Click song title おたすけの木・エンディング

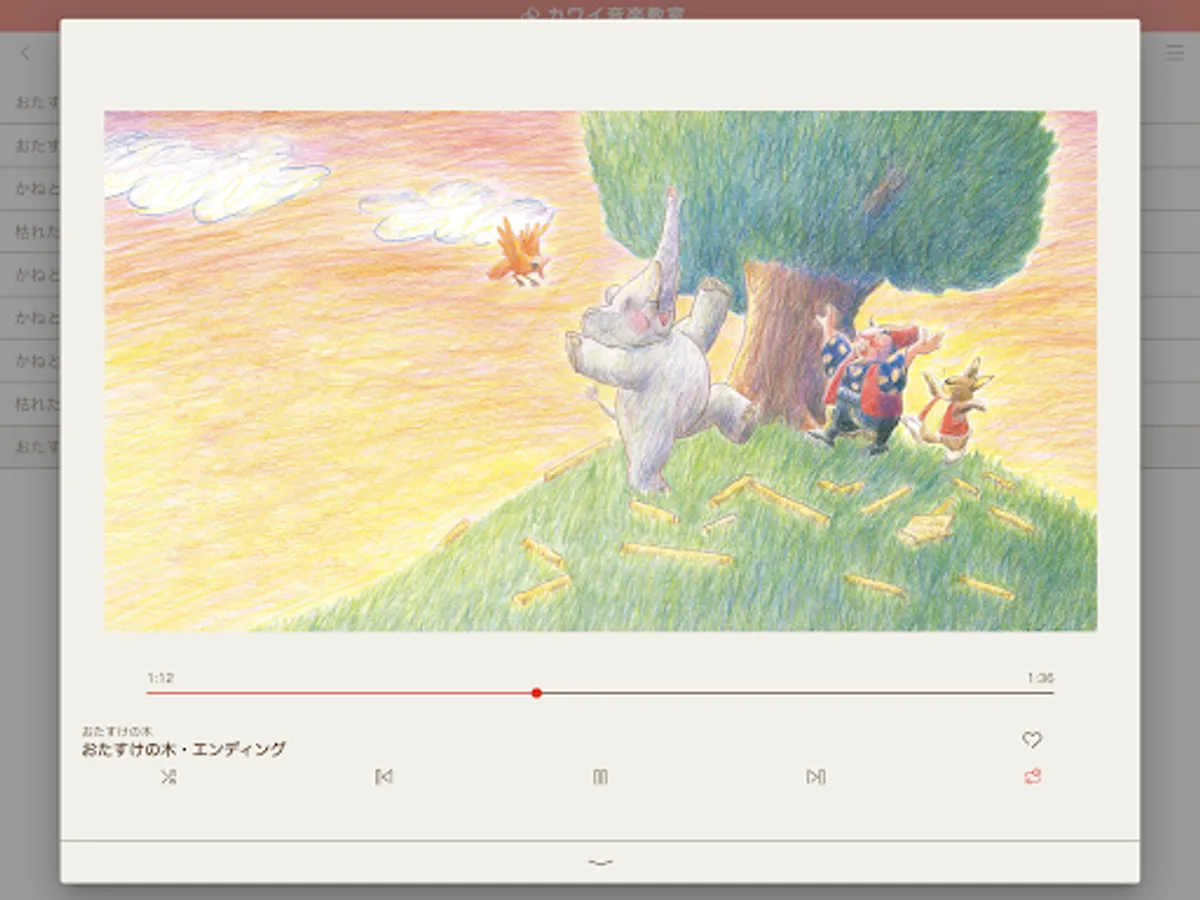[184, 749]
